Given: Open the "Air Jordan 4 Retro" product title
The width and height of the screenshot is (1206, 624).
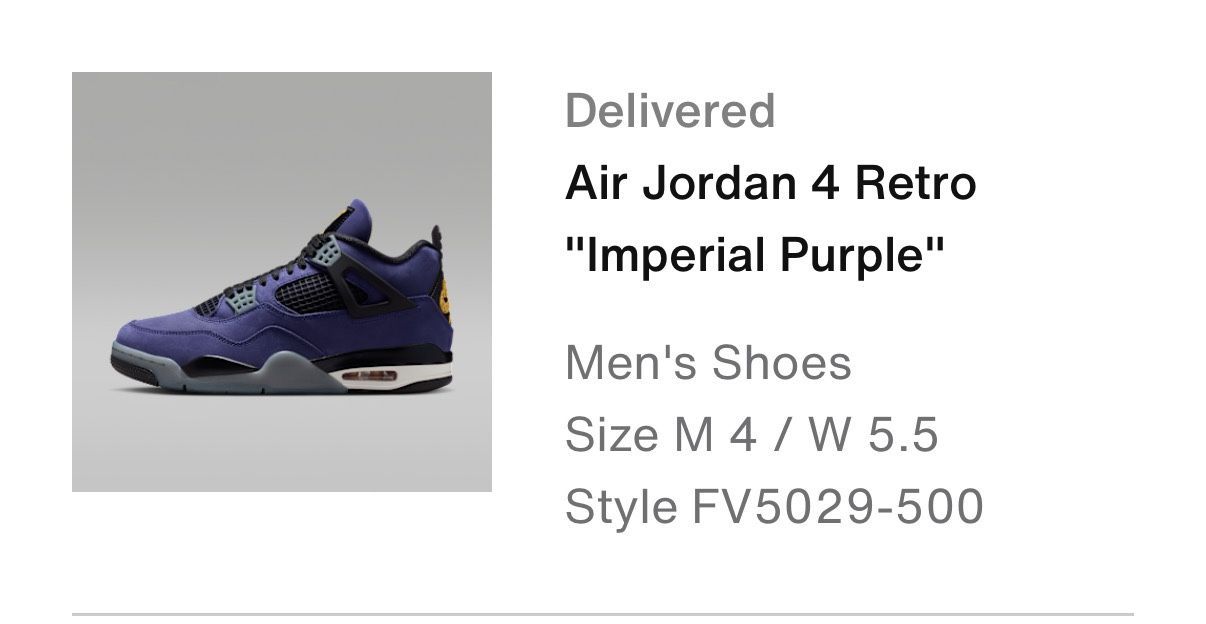Looking at the screenshot, I should click(x=770, y=183).
